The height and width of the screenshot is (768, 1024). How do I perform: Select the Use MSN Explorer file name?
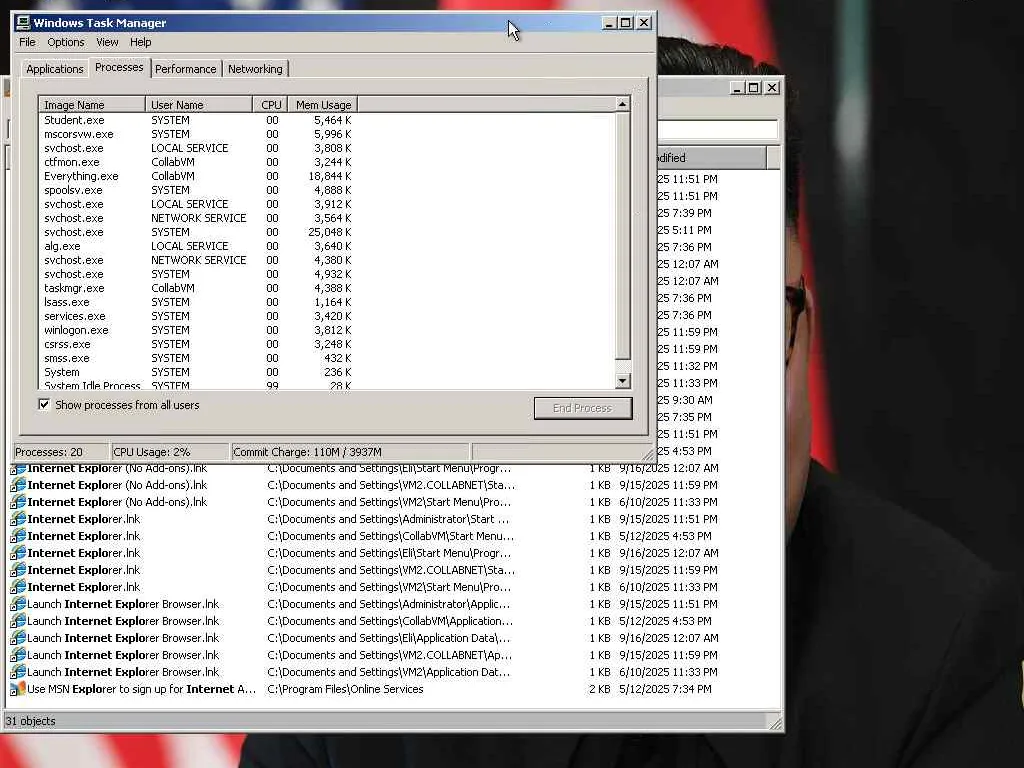(142, 689)
